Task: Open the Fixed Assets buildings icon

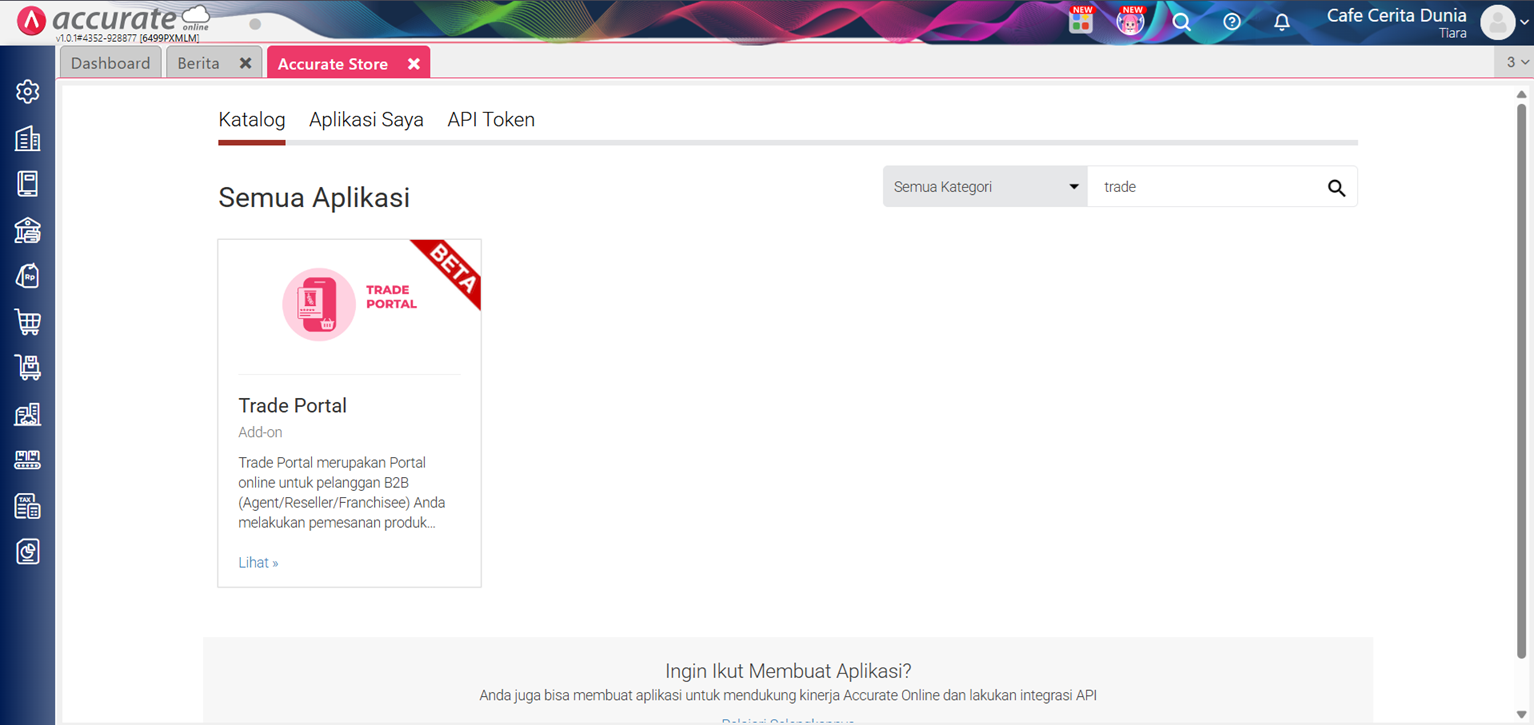Action: 28,414
